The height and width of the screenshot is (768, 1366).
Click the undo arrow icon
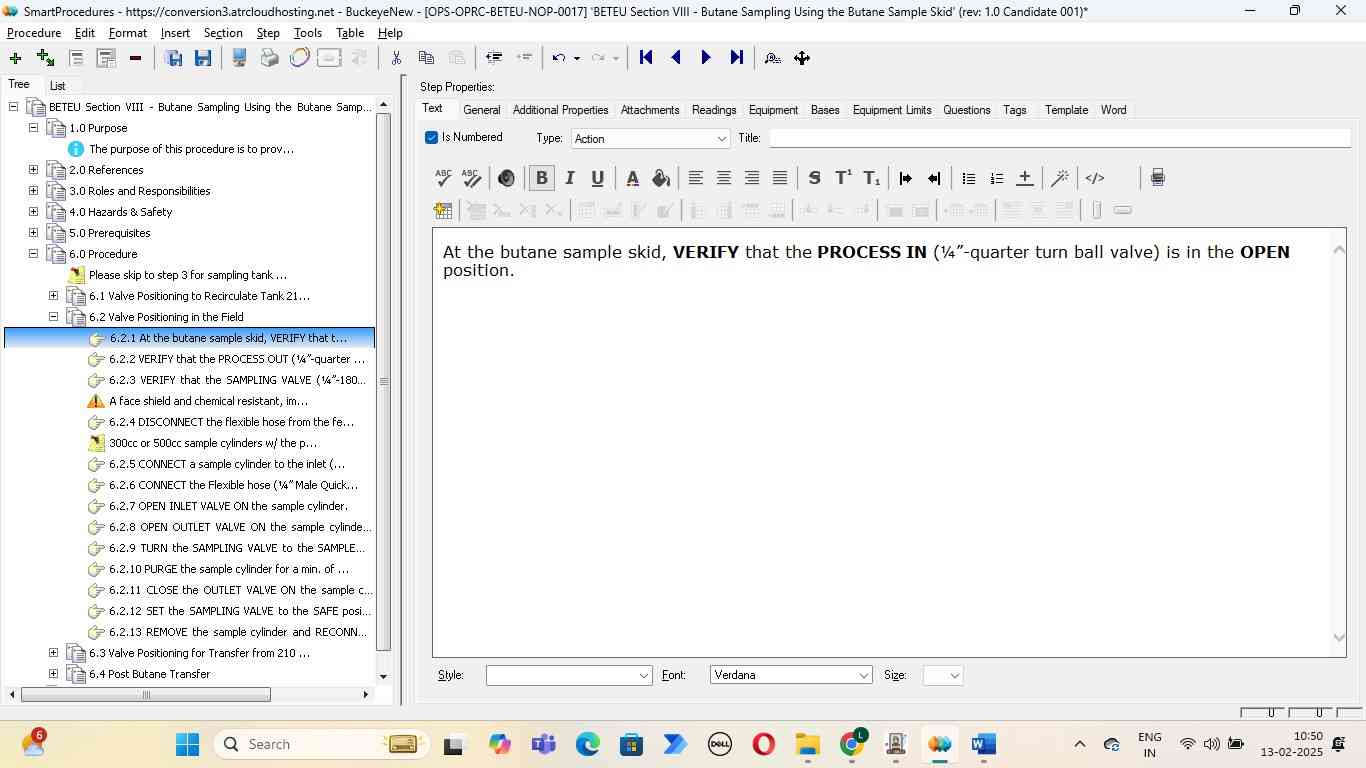pos(559,58)
